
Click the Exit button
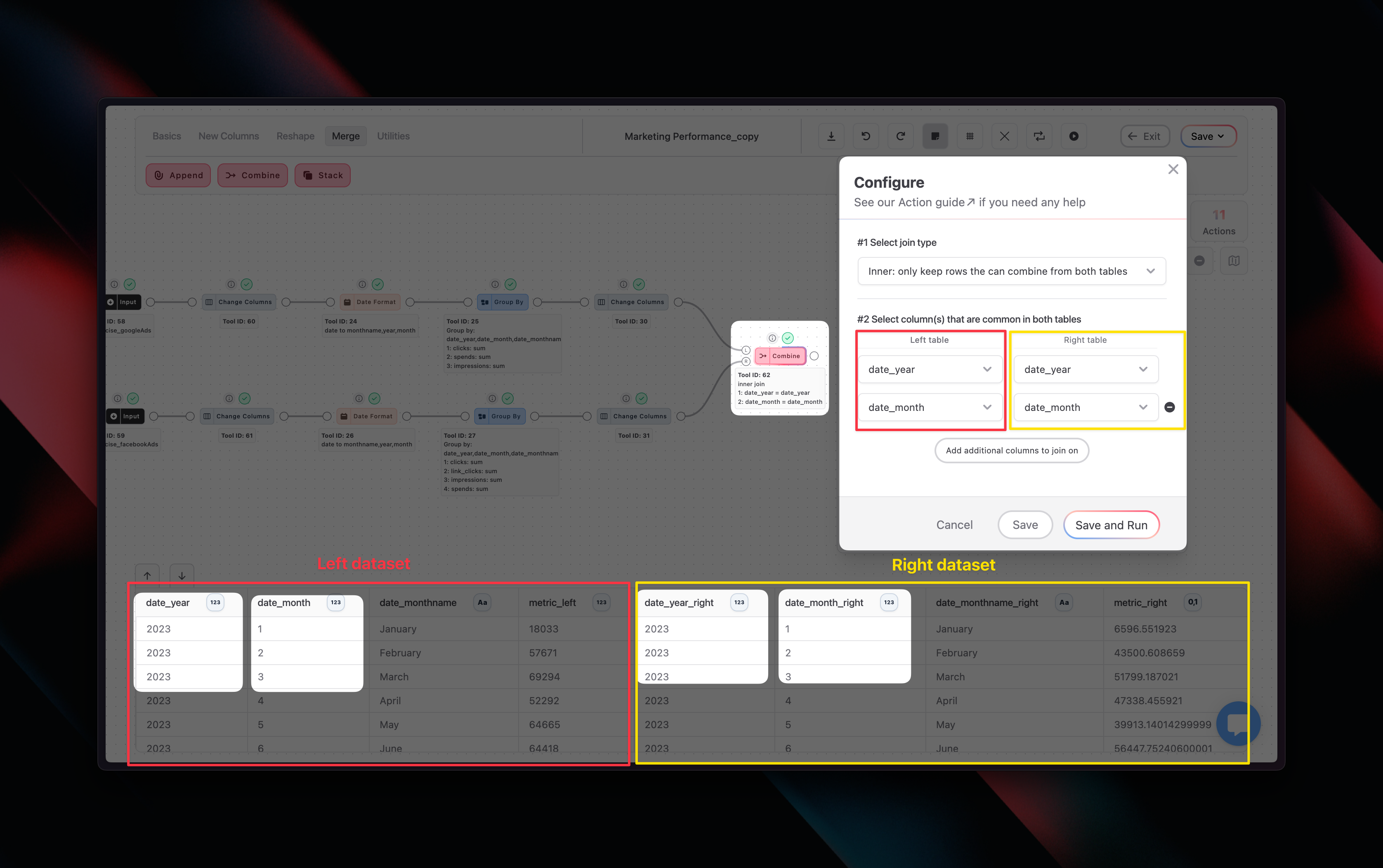(x=1144, y=136)
